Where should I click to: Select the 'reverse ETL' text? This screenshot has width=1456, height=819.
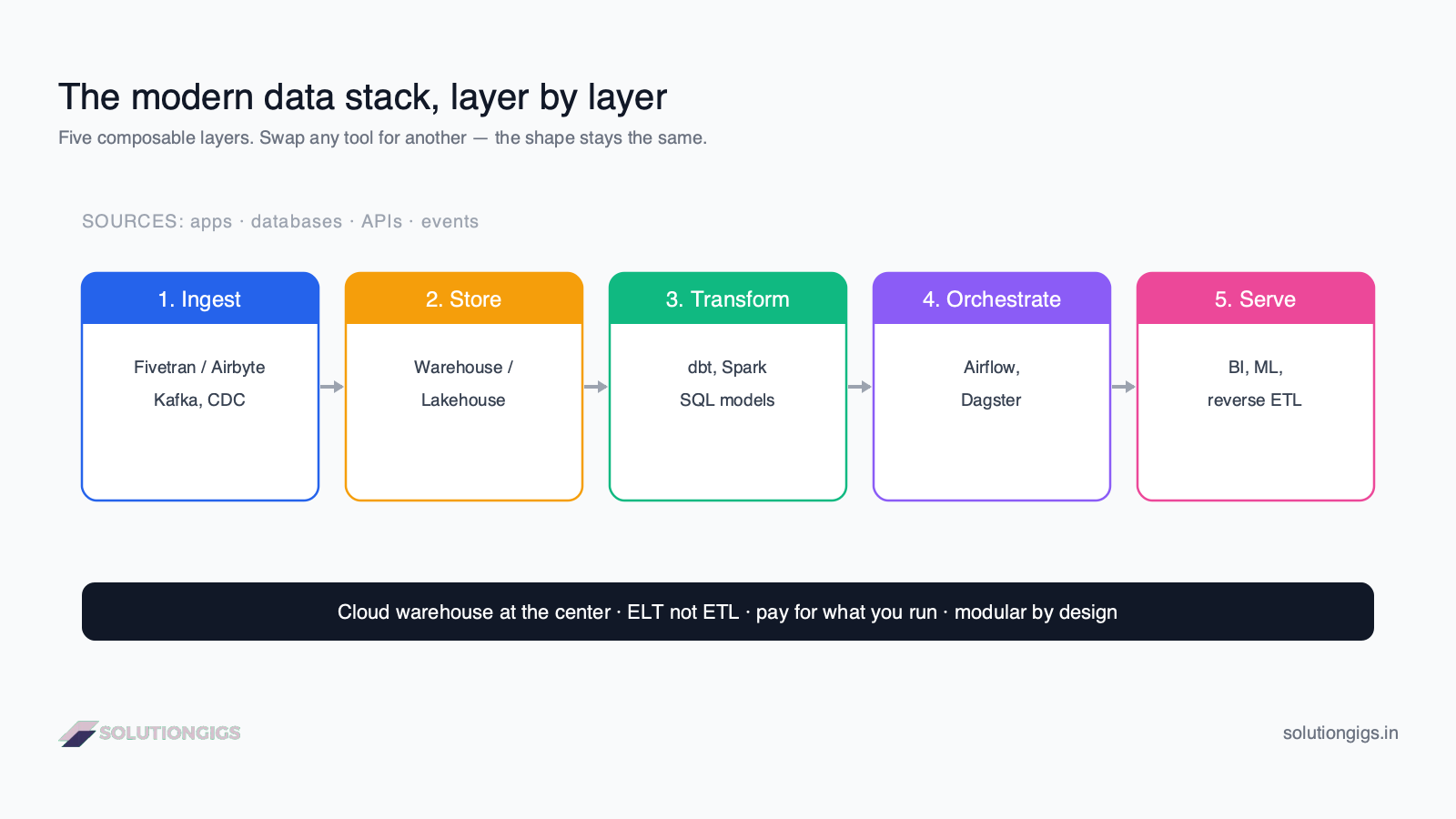pos(1255,399)
